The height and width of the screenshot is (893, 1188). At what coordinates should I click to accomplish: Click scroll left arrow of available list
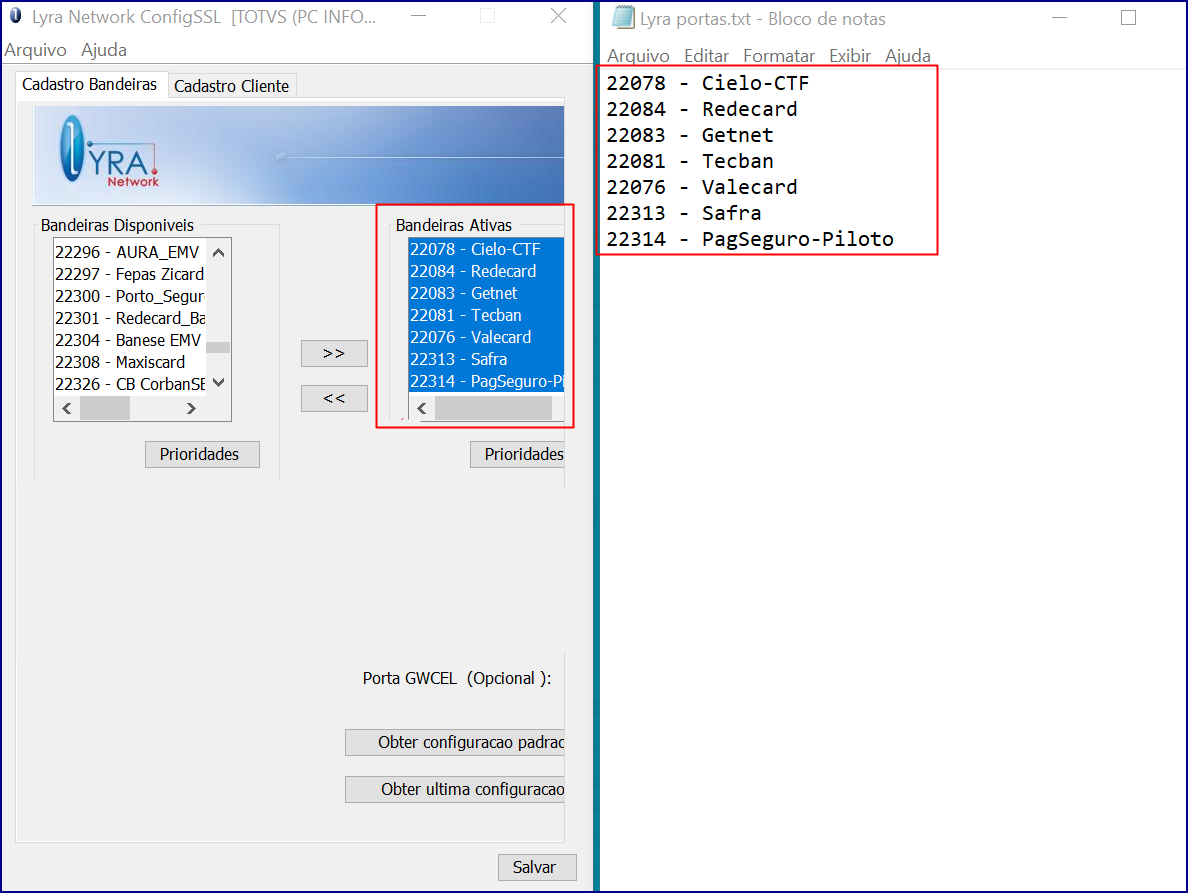coord(67,409)
